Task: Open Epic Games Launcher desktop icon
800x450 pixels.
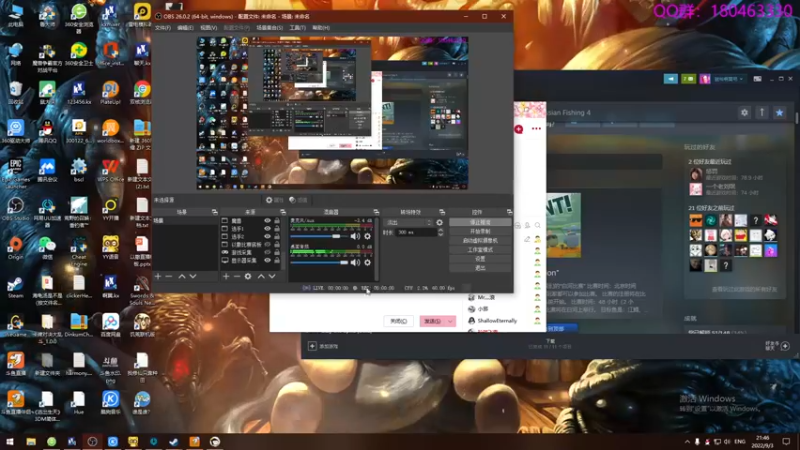Action: (x=15, y=172)
